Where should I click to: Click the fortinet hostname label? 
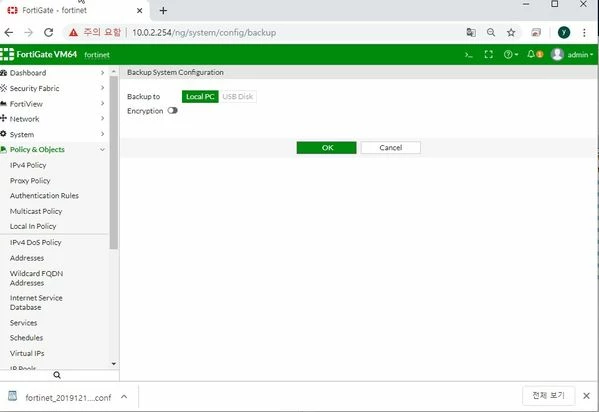[97, 55]
